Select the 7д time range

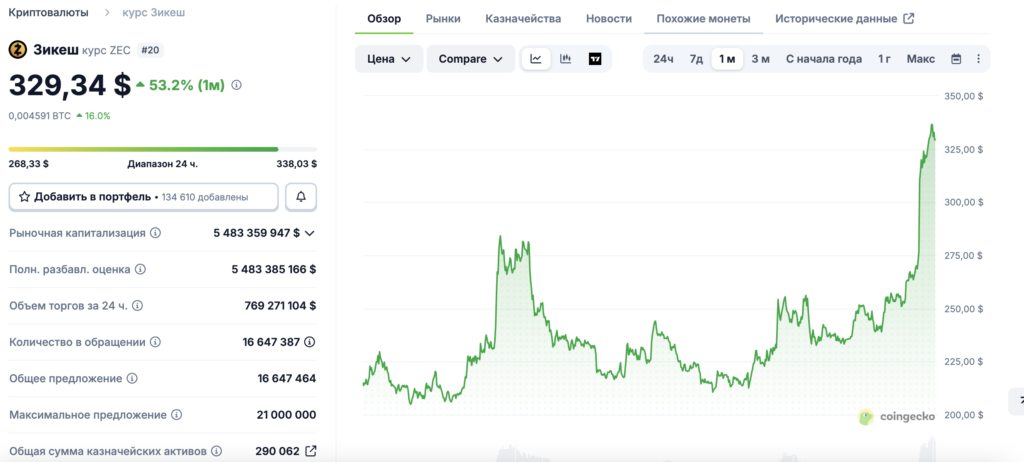[696, 59]
